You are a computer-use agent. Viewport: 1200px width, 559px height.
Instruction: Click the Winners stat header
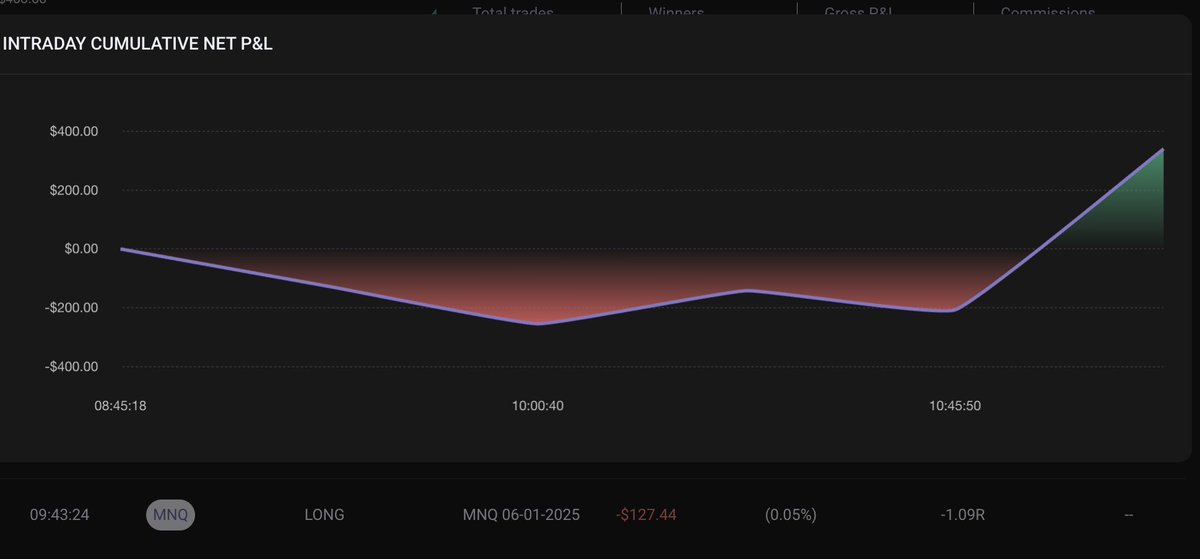(x=677, y=13)
